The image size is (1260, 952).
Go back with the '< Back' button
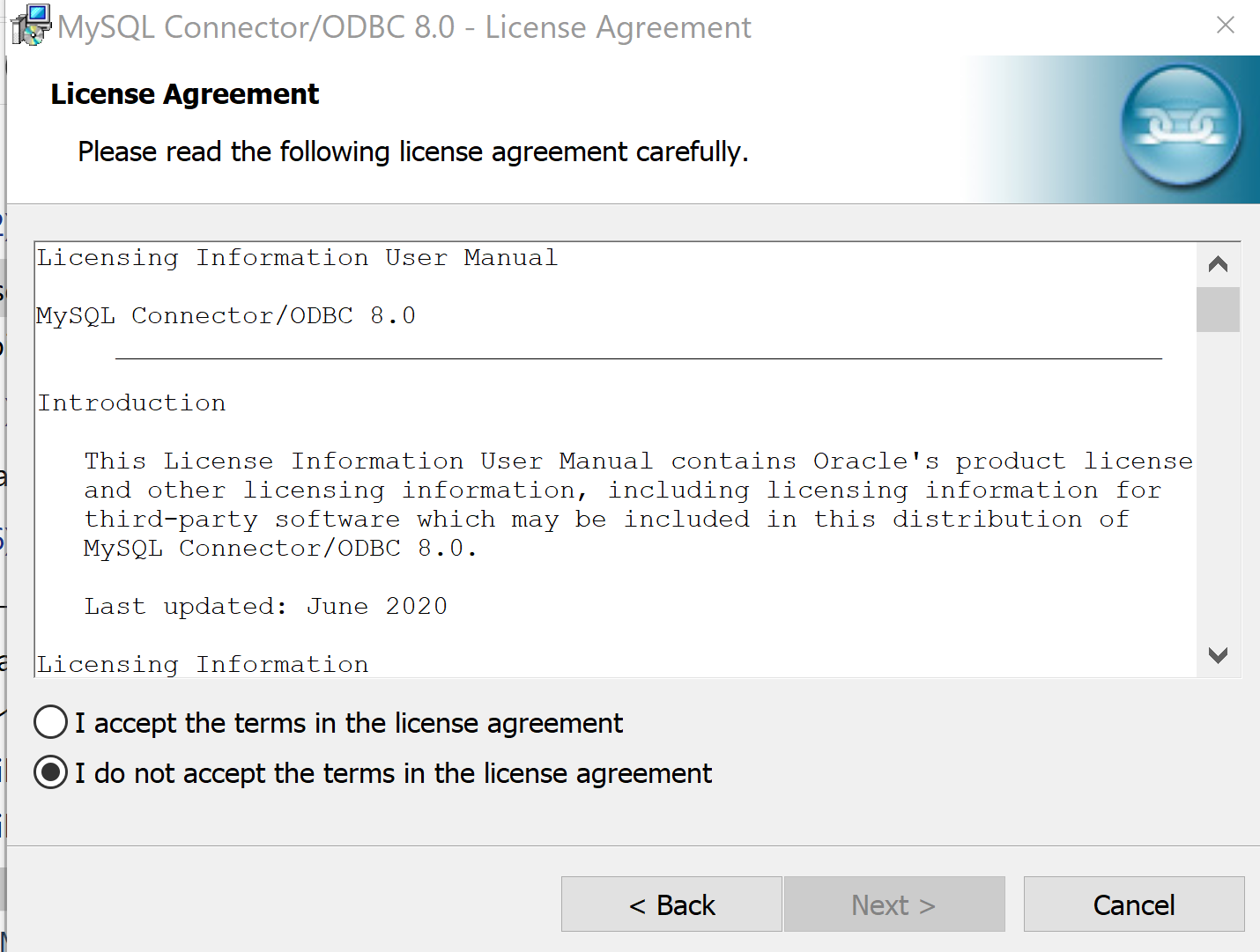point(671,904)
